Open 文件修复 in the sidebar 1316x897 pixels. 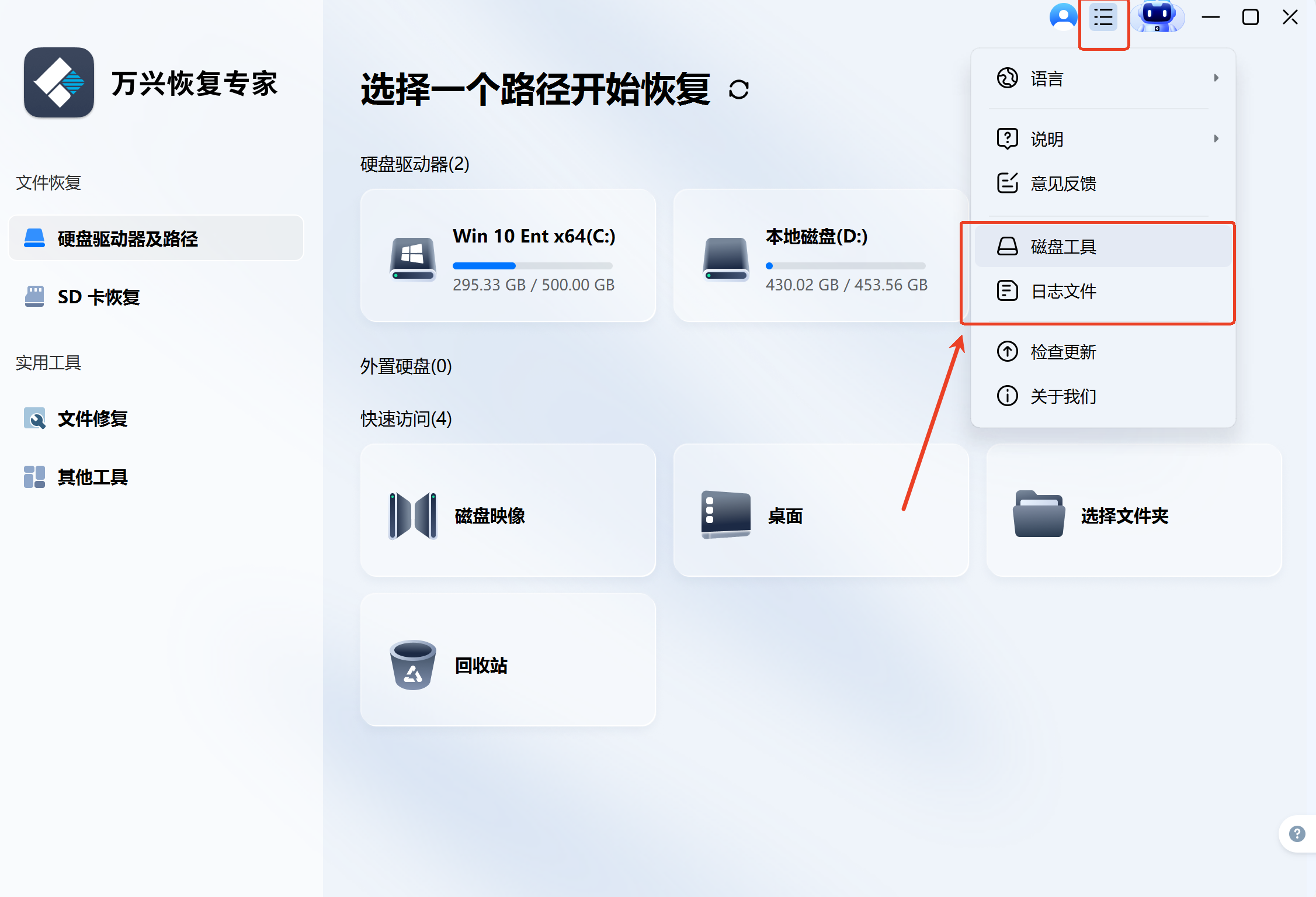(157, 418)
